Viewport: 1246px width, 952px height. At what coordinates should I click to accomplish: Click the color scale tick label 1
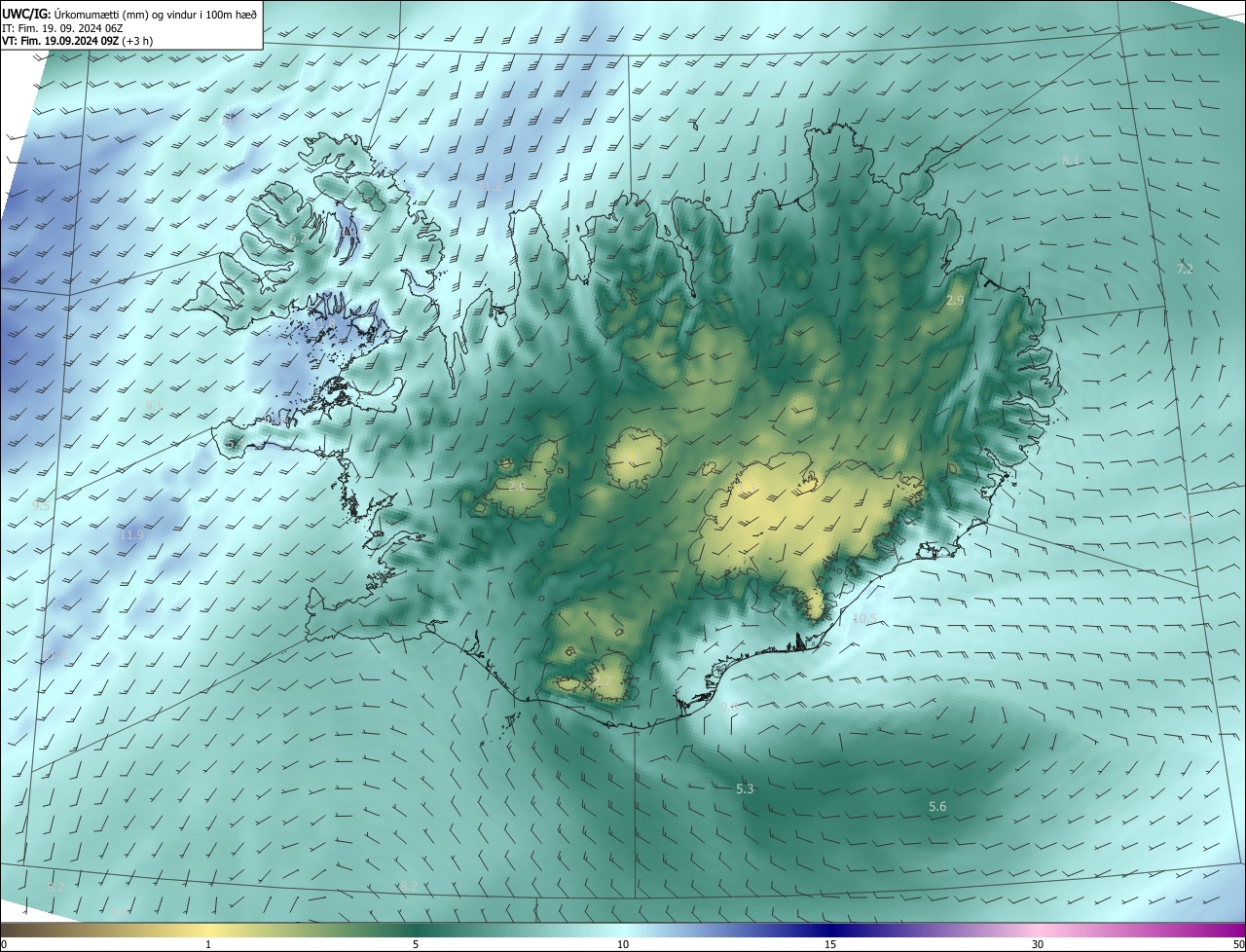click(x=208, y=945)
